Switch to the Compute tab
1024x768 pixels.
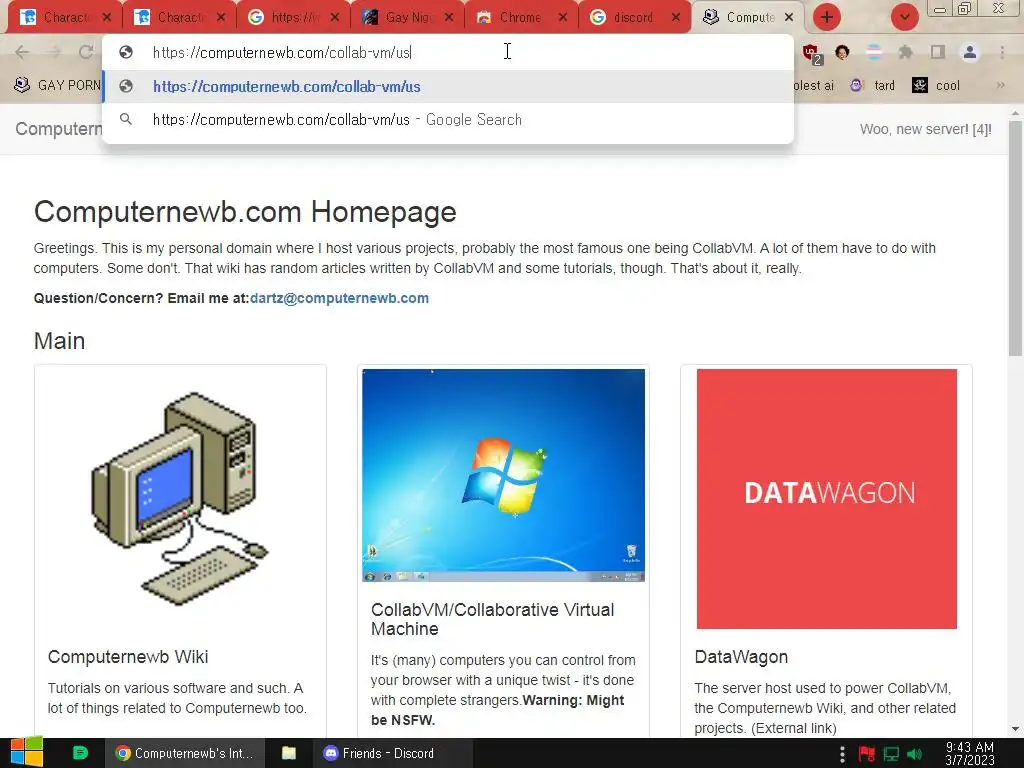pos(747,18)
